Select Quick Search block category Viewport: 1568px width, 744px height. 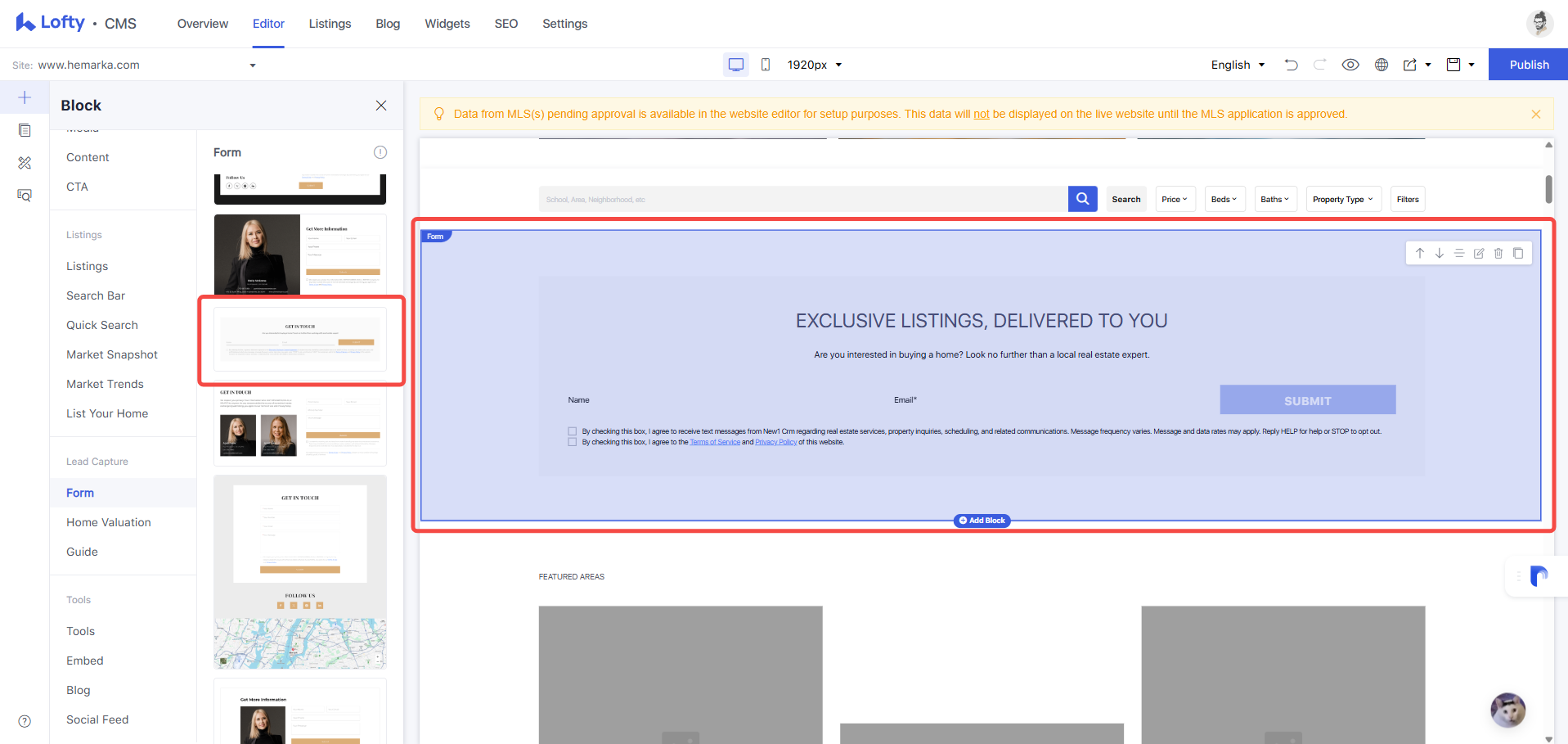pos(102,325)
